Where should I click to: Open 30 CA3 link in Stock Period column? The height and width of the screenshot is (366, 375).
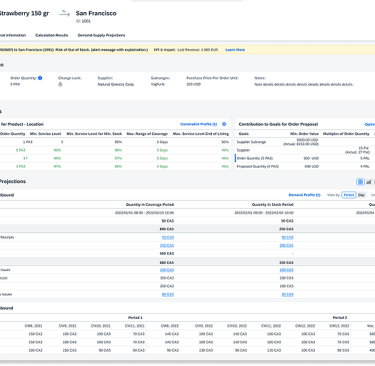point(287,294)
